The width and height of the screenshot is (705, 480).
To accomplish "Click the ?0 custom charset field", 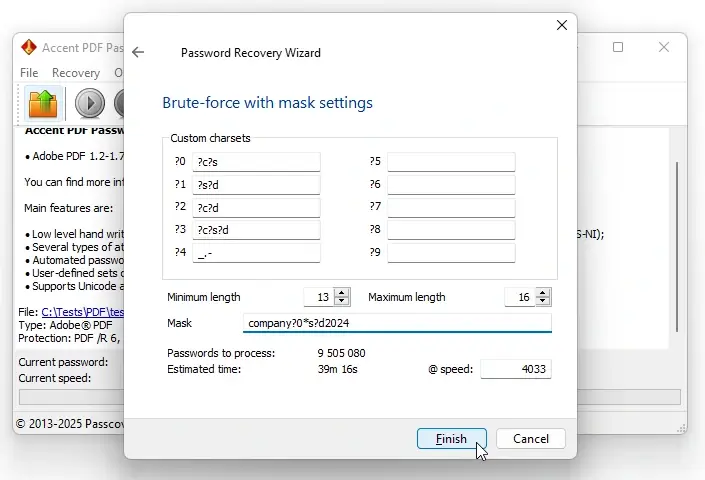I will pyautogui.click(x=256, y=162).
